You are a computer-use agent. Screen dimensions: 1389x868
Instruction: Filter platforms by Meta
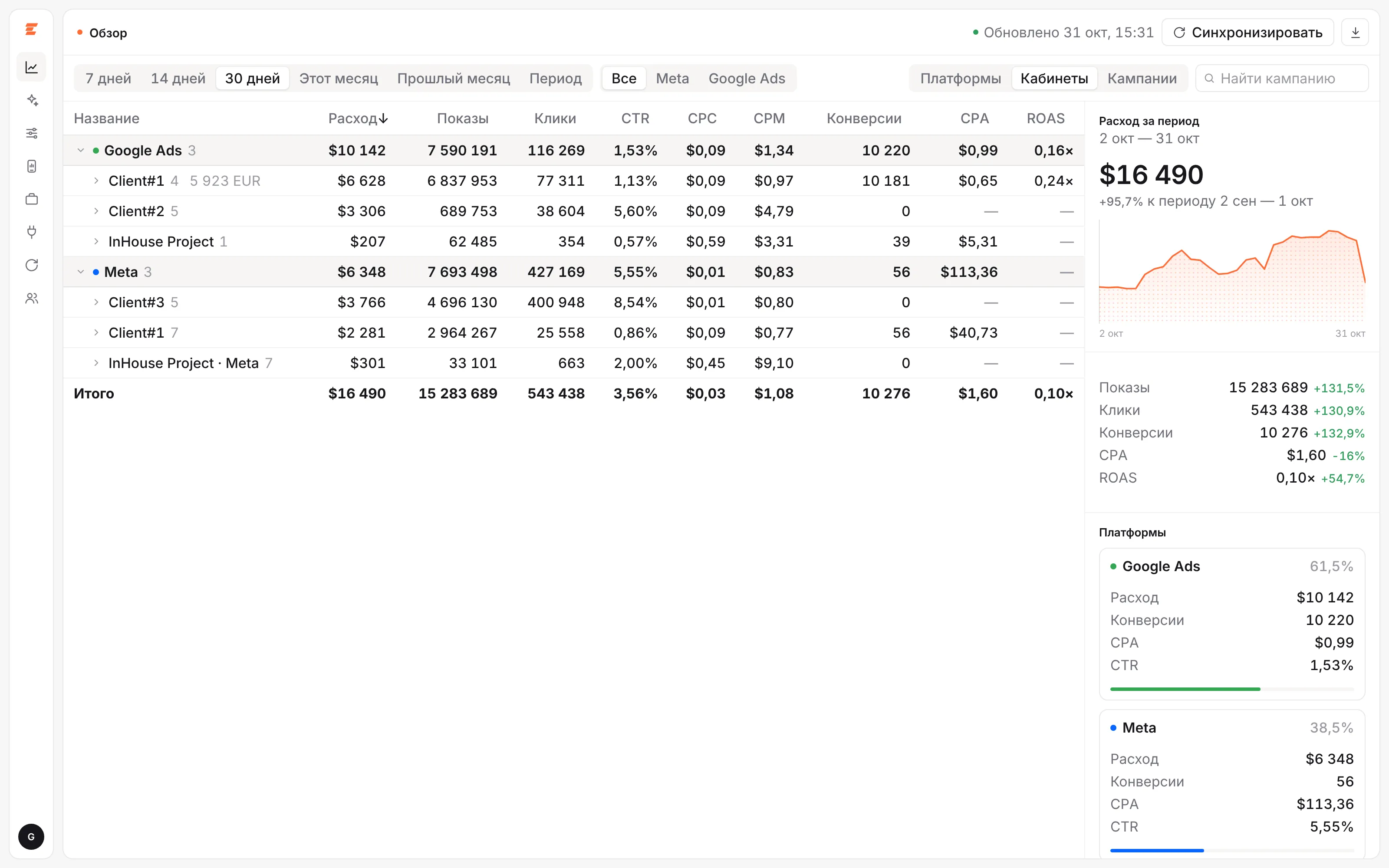[x=672, y=78]
